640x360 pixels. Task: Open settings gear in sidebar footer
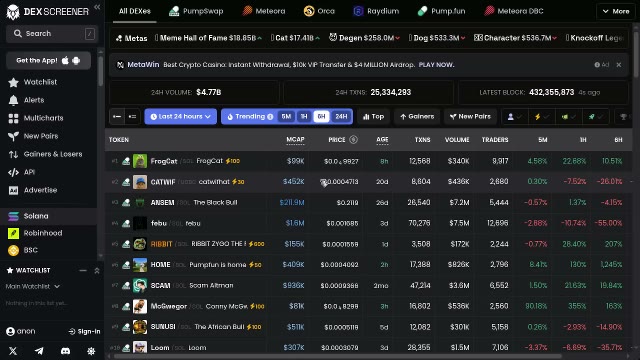tap(91, 351)
